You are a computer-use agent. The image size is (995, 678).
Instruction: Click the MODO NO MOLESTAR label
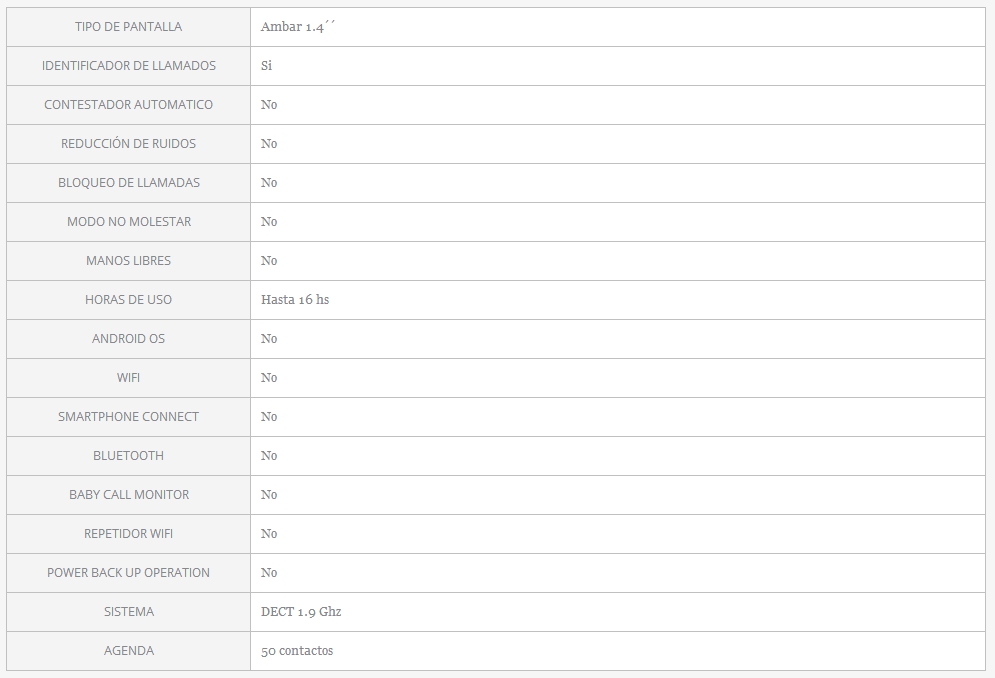(x=128, y=222)
